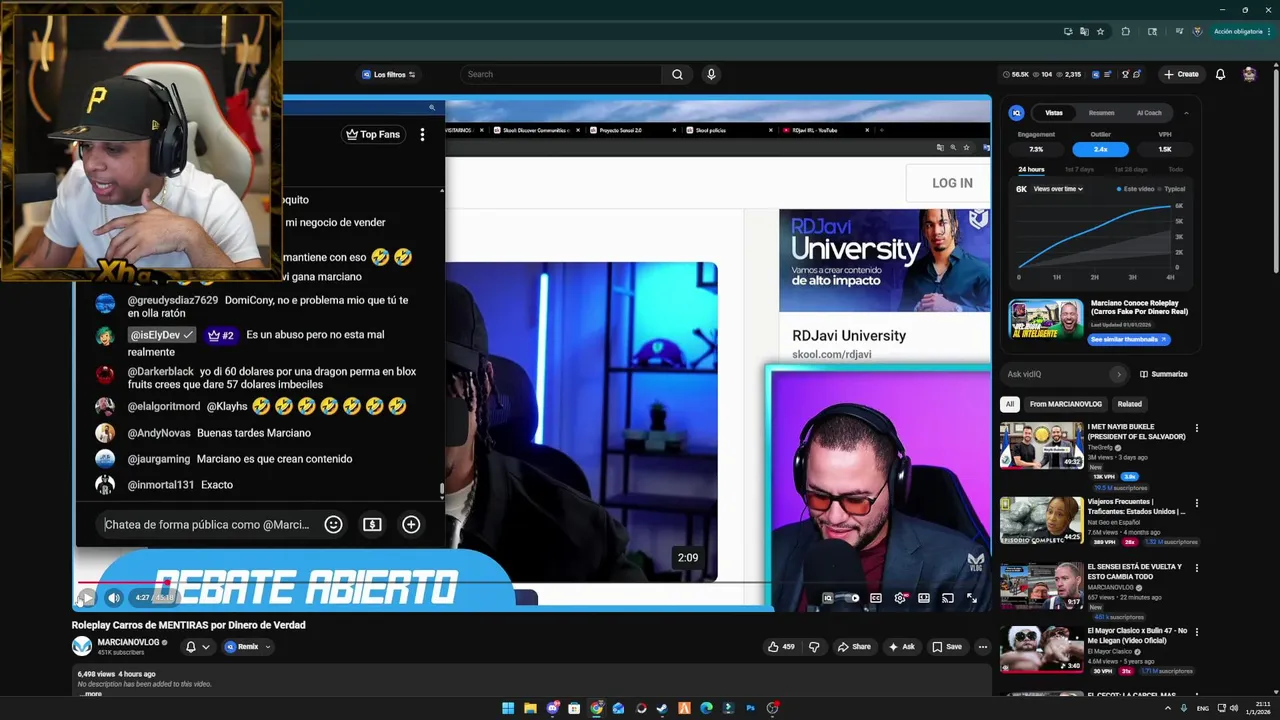Expand the Remix dropdown arrow
Image resolution: width=1280 pixels, height=720 pixels.
pyautogui.click(x=267, y=647)
